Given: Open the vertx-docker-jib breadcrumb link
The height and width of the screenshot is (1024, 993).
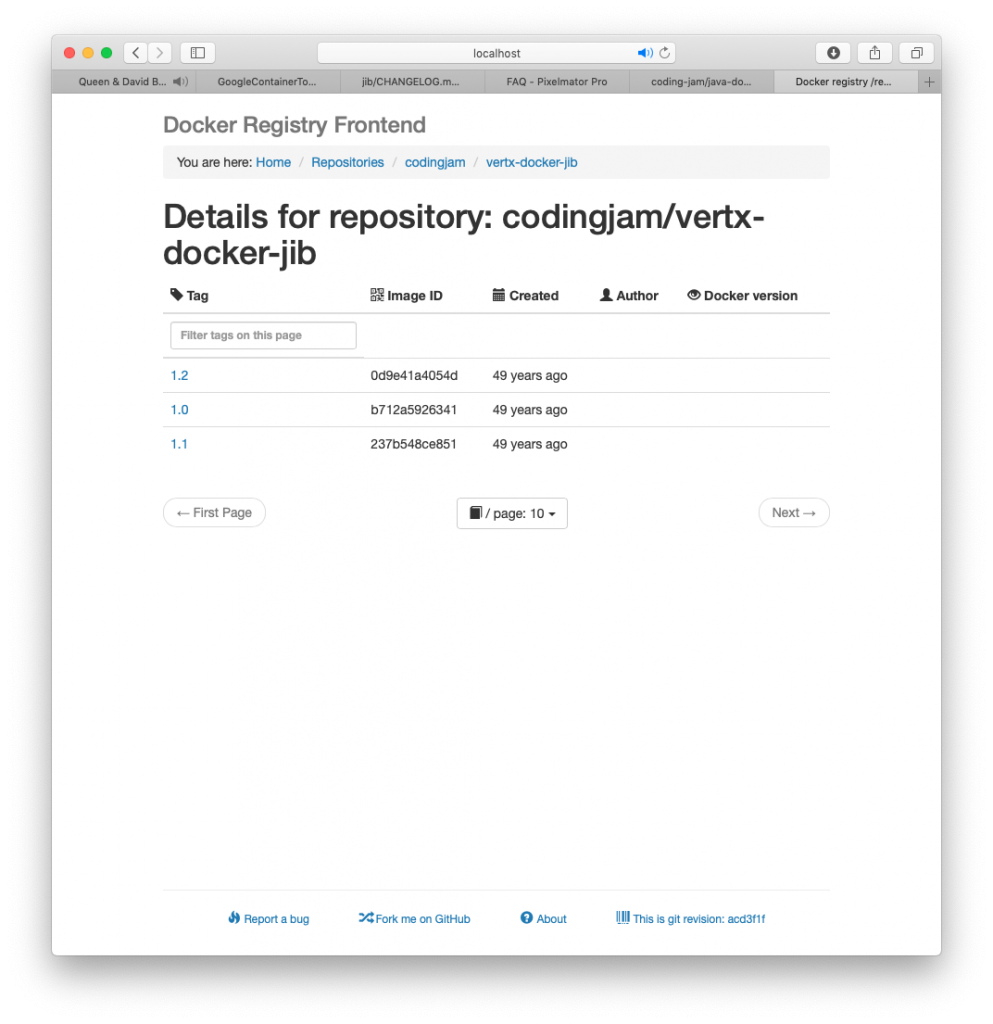Looking at the screenshot, I should [531, 162].
